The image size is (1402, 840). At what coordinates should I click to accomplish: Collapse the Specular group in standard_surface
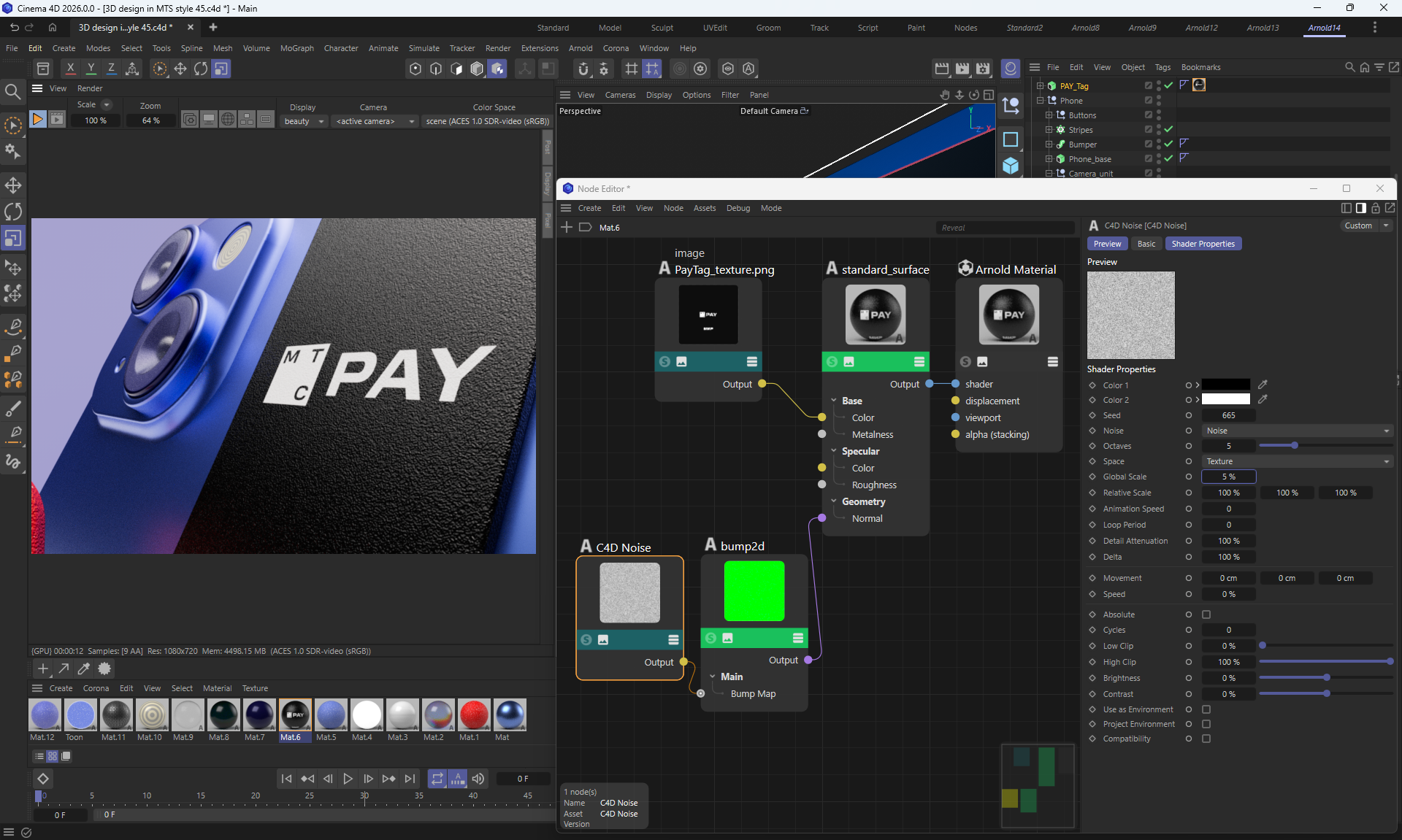click(834, 451)
